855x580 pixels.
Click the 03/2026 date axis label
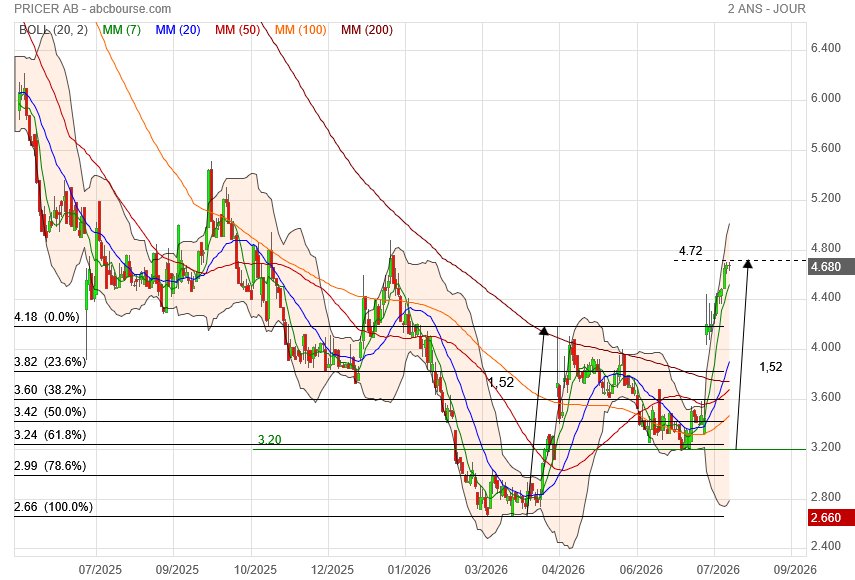click(486, 570)
